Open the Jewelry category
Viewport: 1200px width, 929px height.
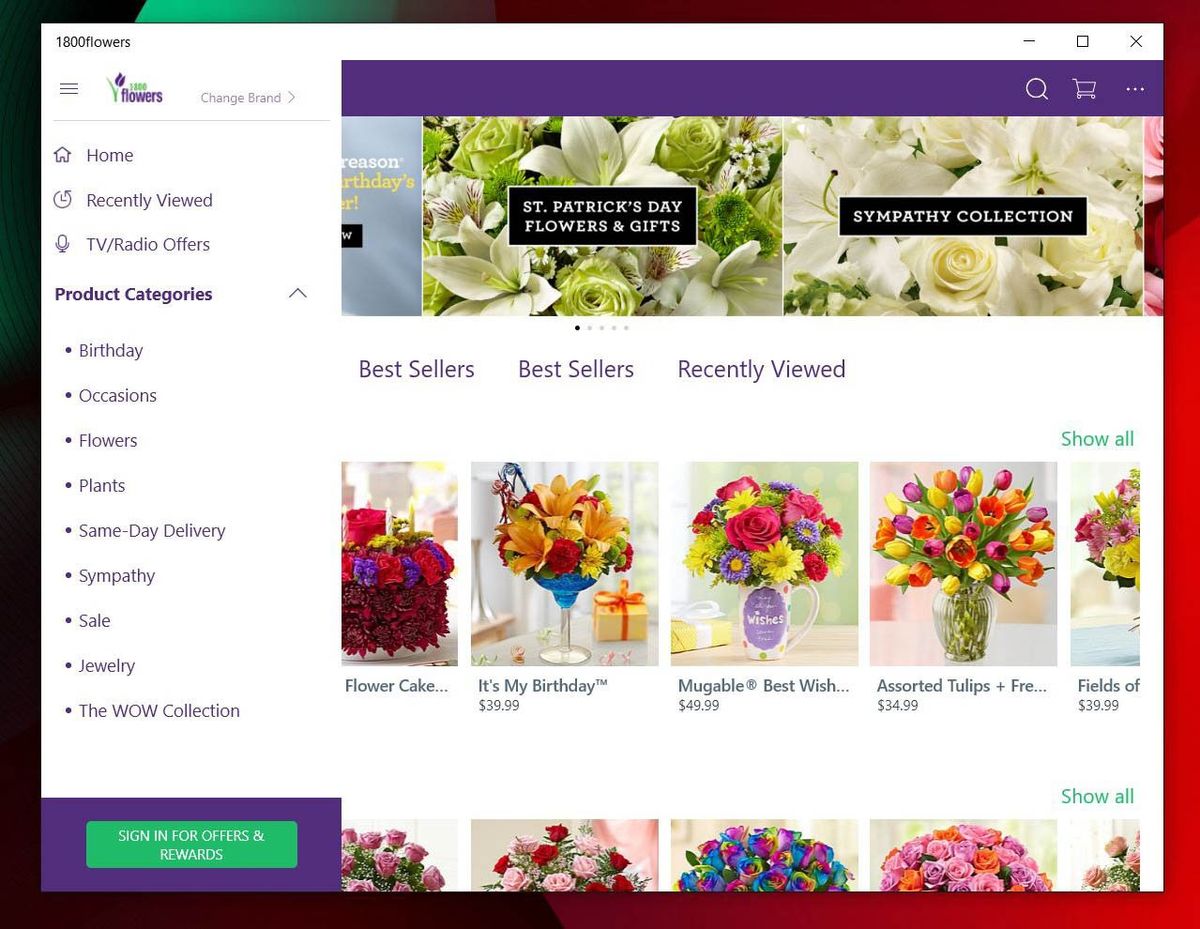[106, 665]
